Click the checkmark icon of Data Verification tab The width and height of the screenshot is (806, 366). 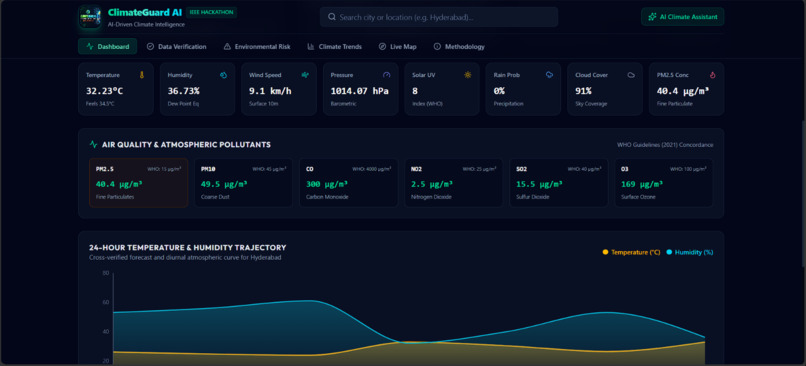(x=151, y=46)
